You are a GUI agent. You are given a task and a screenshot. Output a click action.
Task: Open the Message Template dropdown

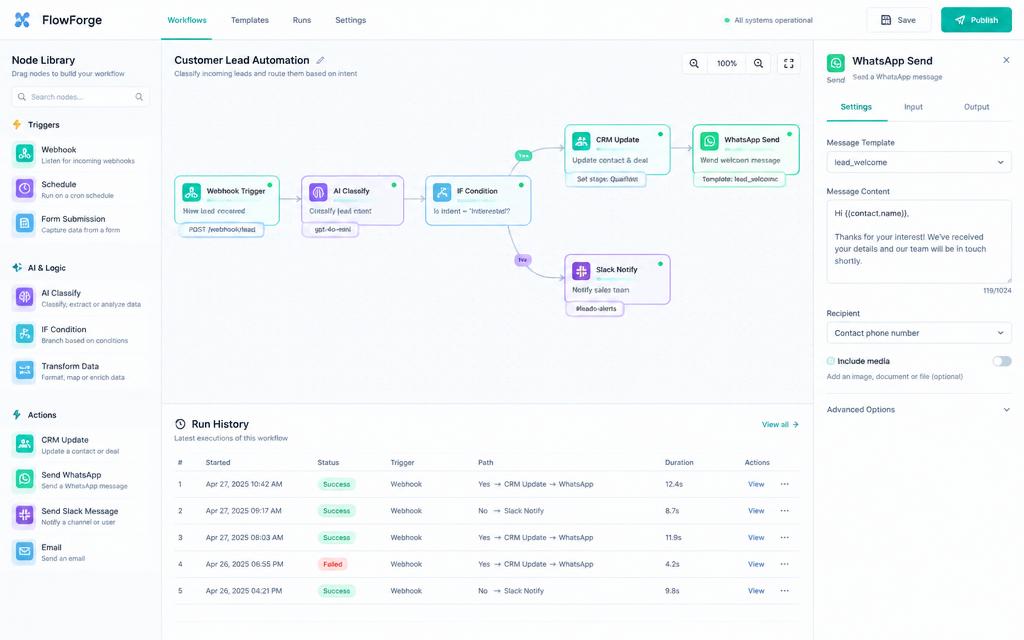tap(919, 162)
